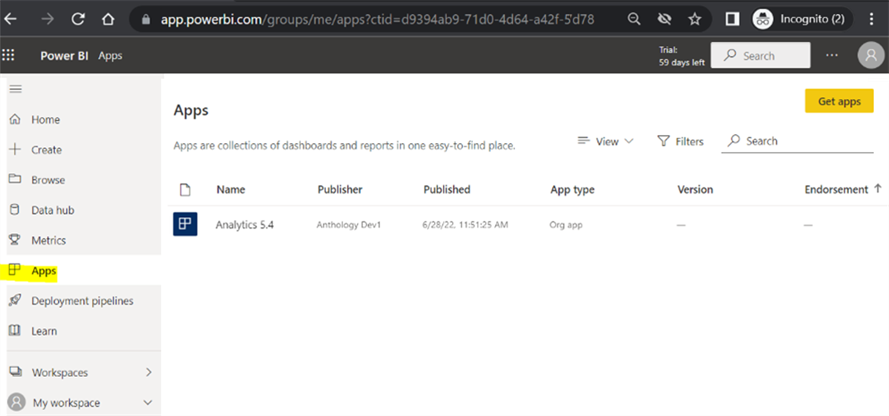The image size is (889, 416).
Task: Click the Workspaces monitor icon
Action: click(16, 372)
